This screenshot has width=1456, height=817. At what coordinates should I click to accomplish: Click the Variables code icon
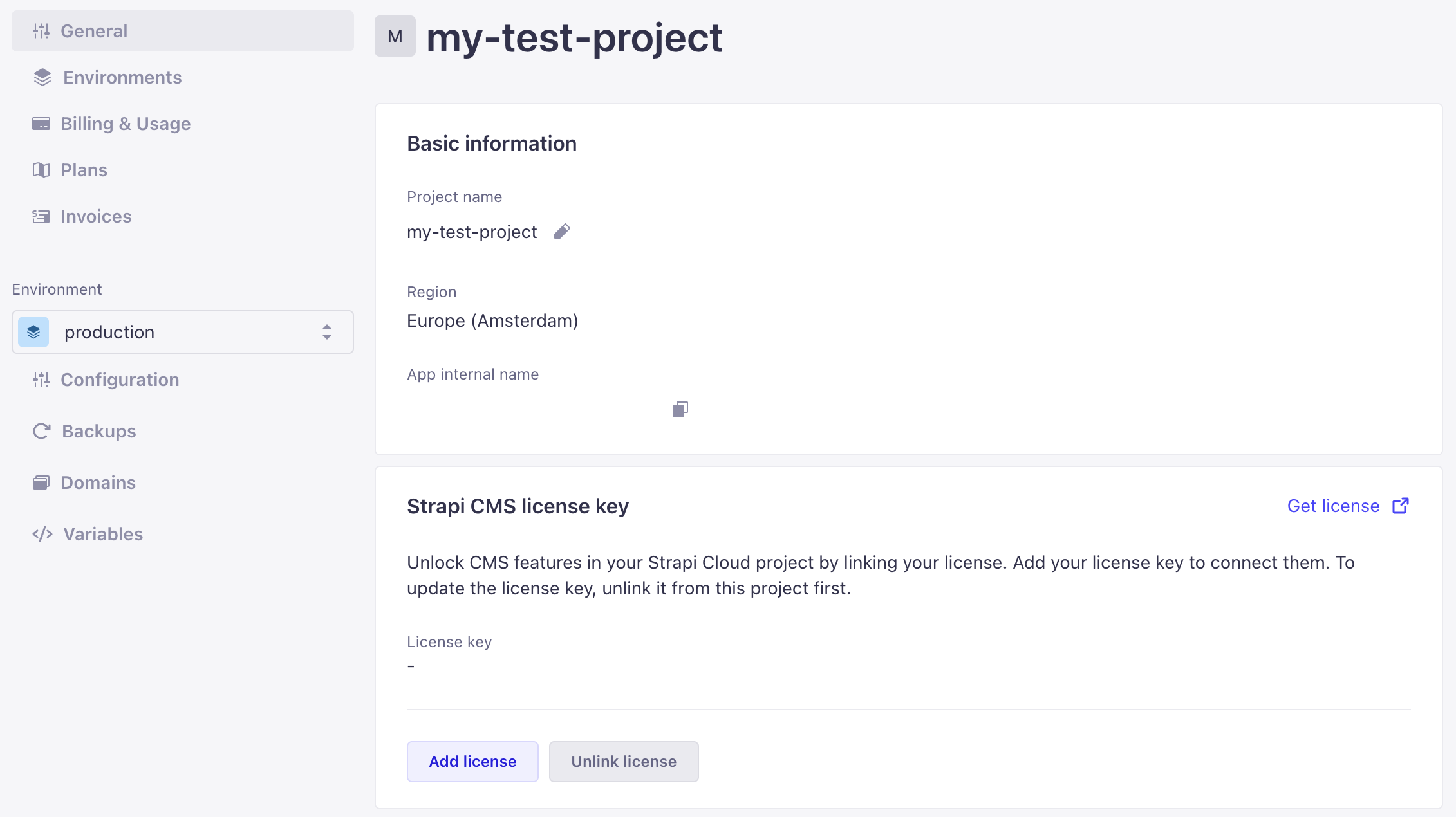click(x=42, y=534)
